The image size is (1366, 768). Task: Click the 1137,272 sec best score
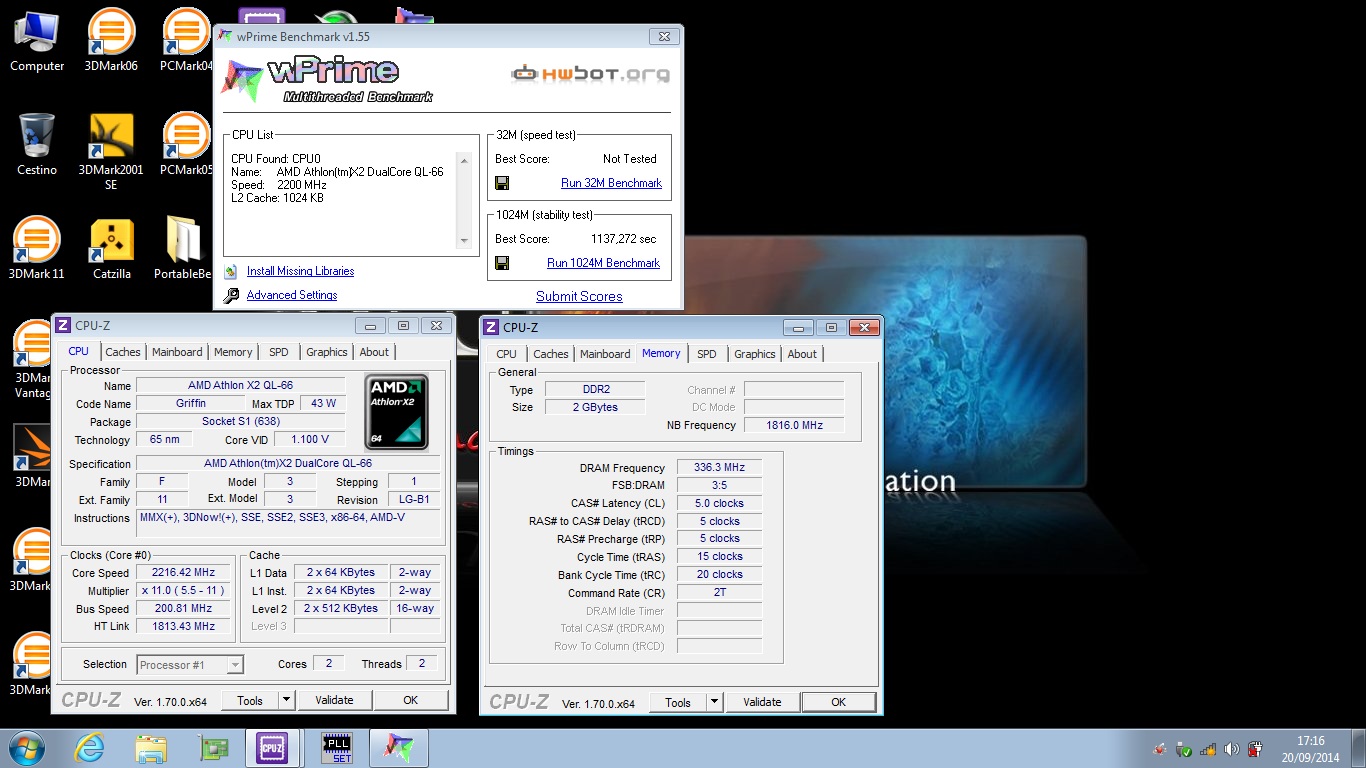pyautogui.click(x=624, y=239)
